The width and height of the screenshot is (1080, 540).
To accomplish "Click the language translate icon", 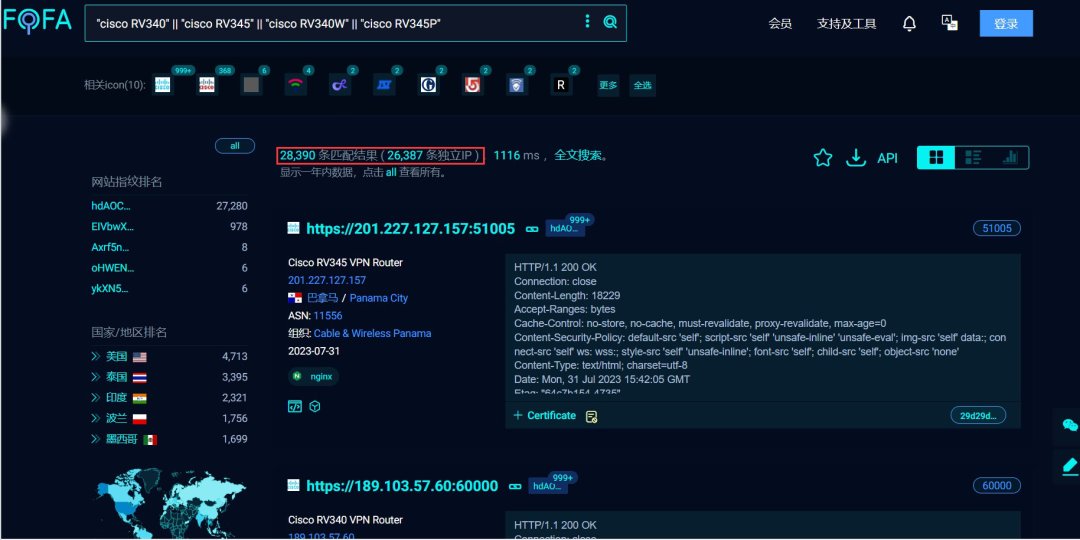I will coord(950,23).
